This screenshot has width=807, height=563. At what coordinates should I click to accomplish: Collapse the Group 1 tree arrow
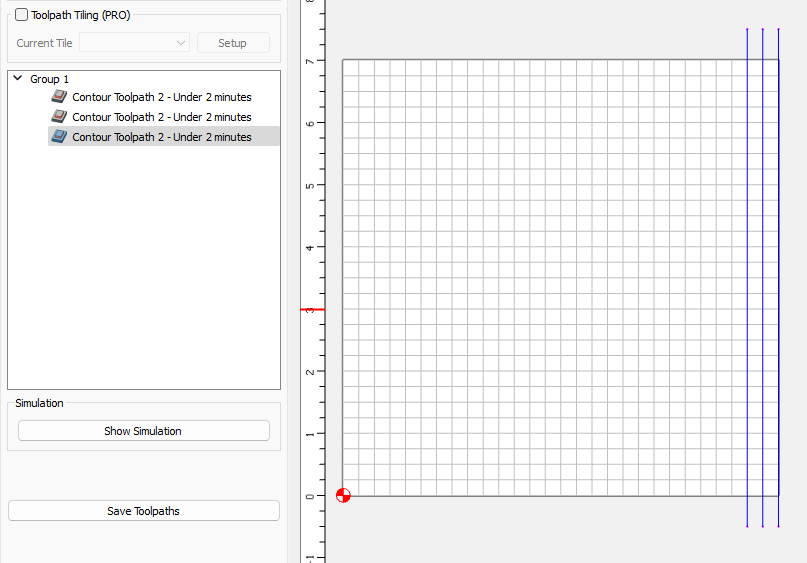point(18,78)
